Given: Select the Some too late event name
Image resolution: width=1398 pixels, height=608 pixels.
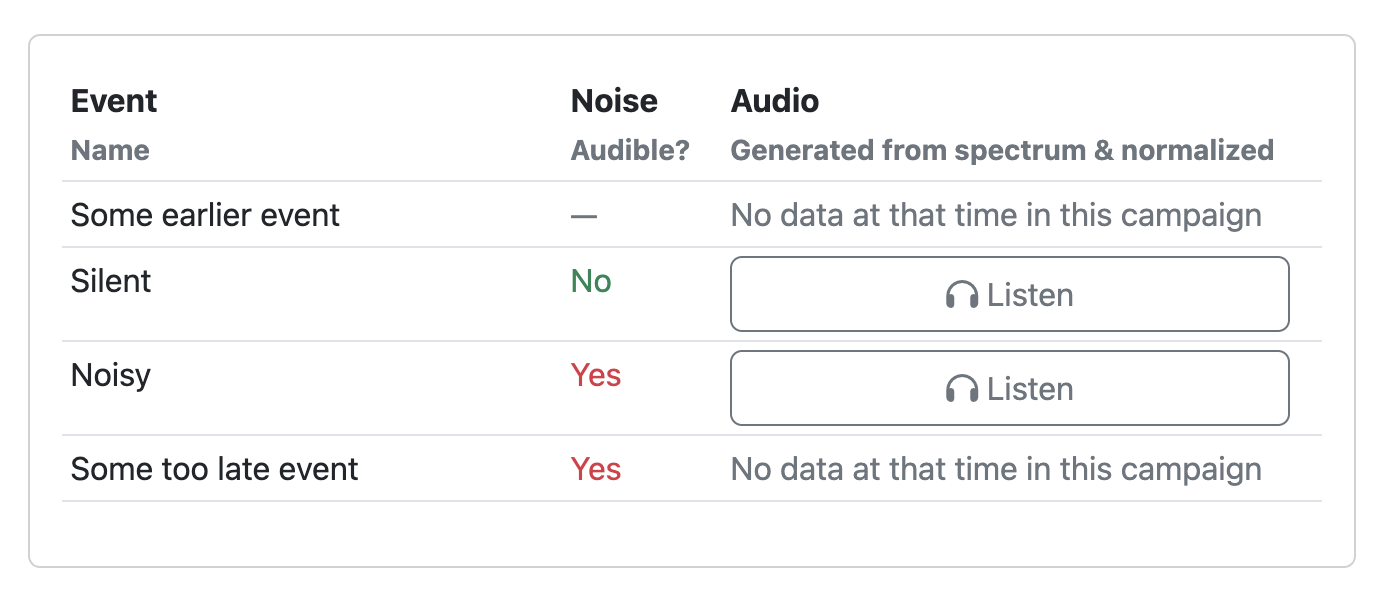Looking at the screenshot, I should point(213,468).
